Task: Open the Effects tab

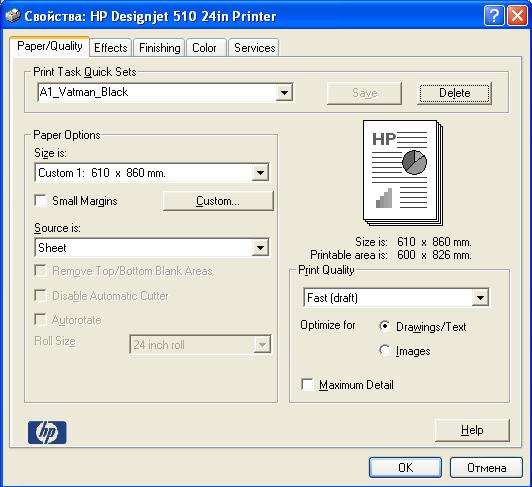Action: (x=111, y=48)
